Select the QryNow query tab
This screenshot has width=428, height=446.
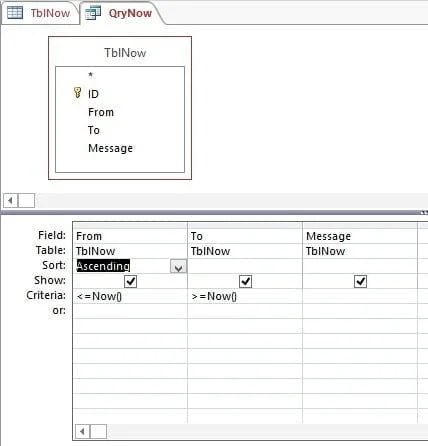(x=122, y=13)
